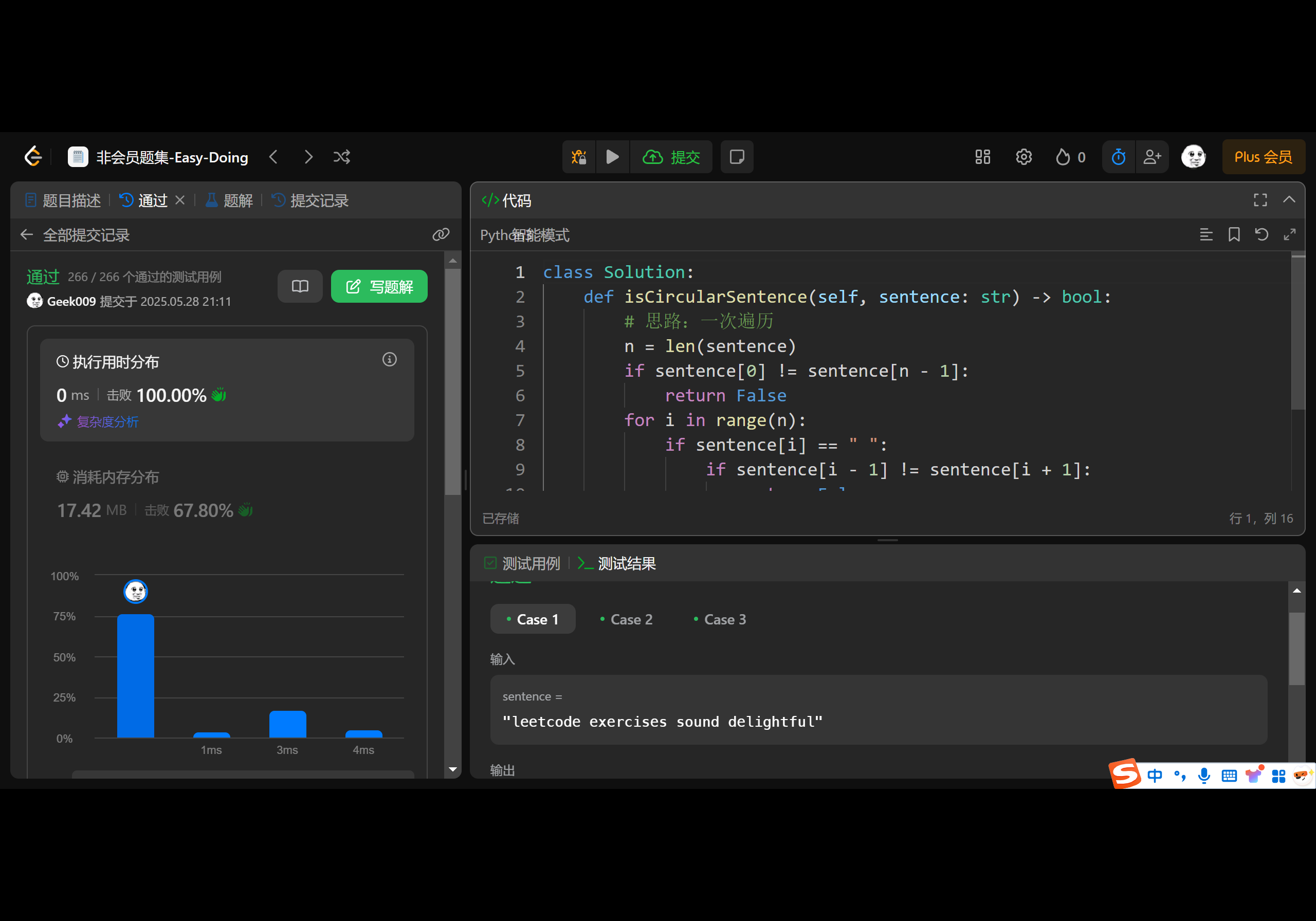Click the 0ms runtime distribution bar
The width and height of the screenshot is (1316, 921).
(135, 675)
